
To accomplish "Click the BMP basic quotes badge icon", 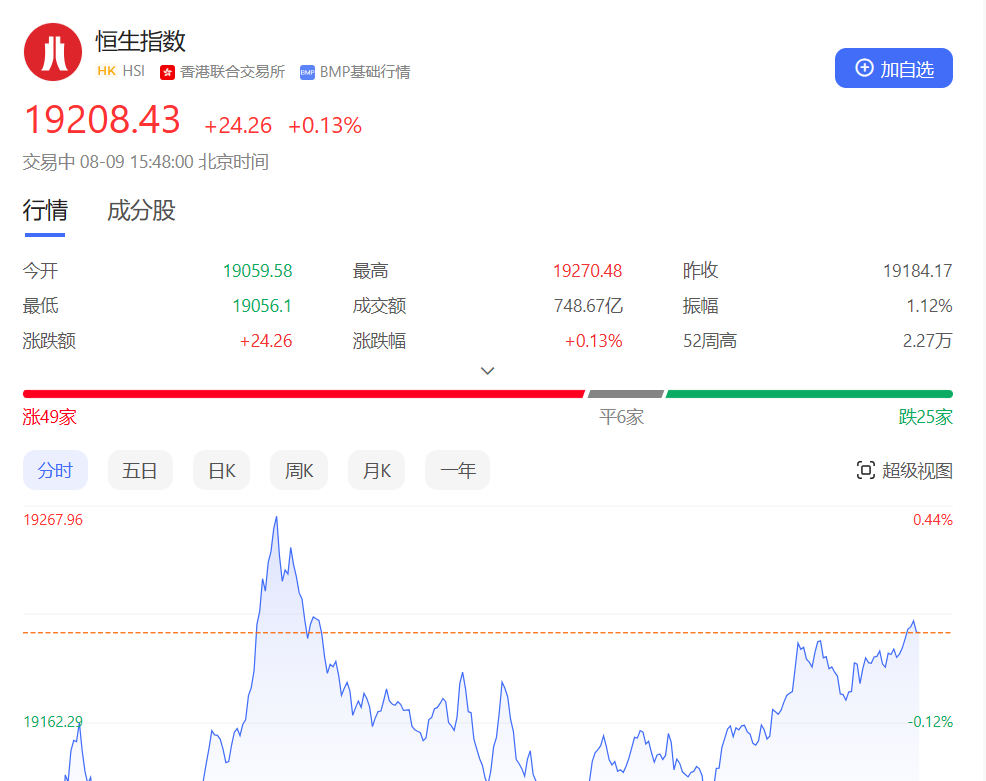I will 307,72.
